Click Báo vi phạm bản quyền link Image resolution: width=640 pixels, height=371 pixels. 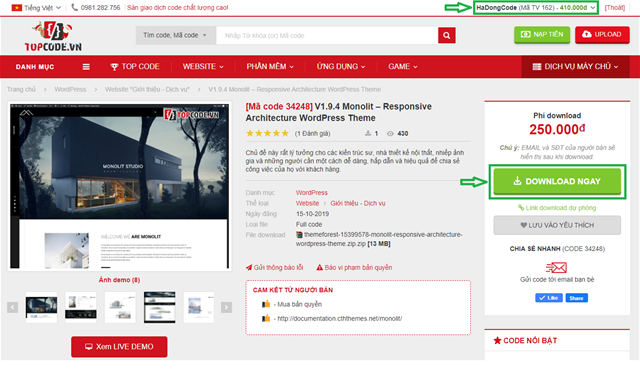point(354,267)
